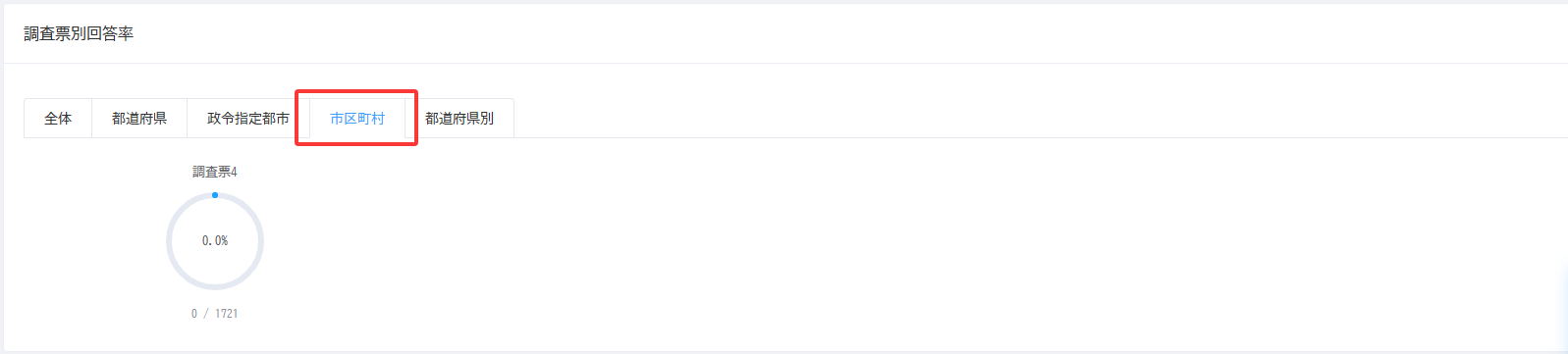Click the blue dot on the progress ring

coord(215,195)
